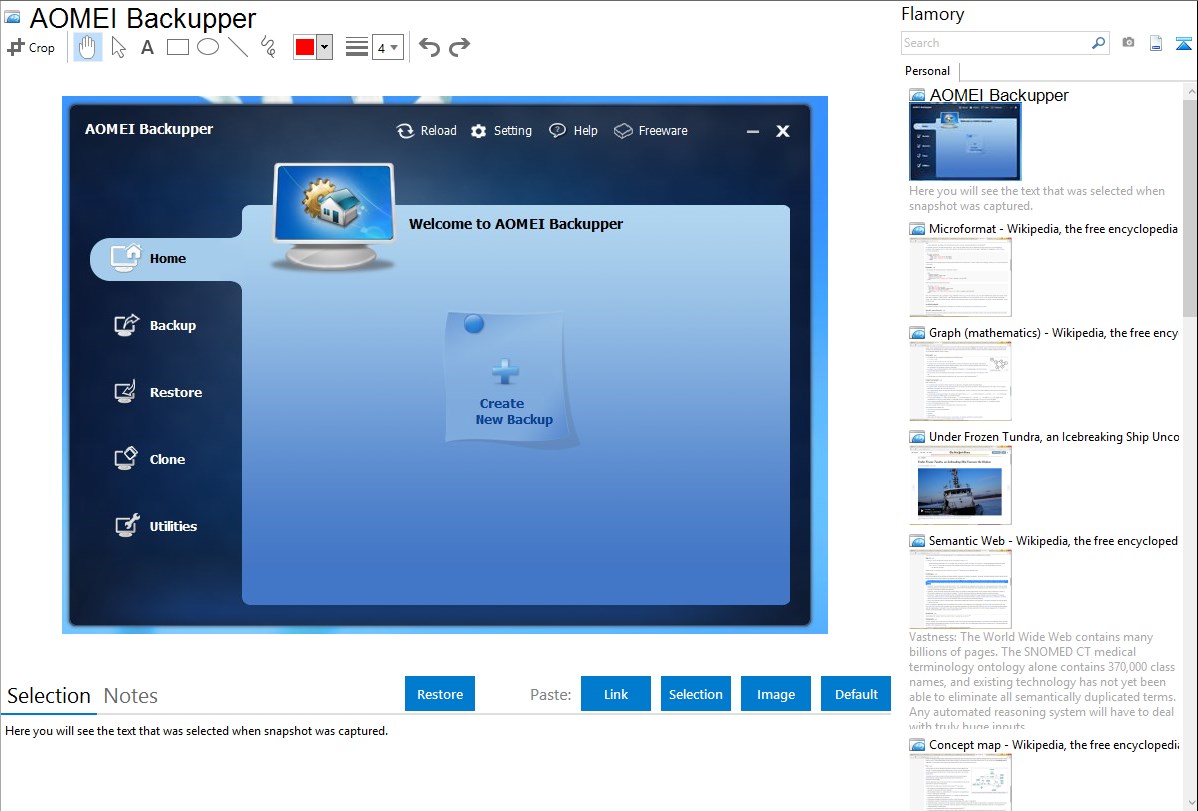Open Backup in the AOMEI sidebar

pyautogui.click(x=155, y=326)
